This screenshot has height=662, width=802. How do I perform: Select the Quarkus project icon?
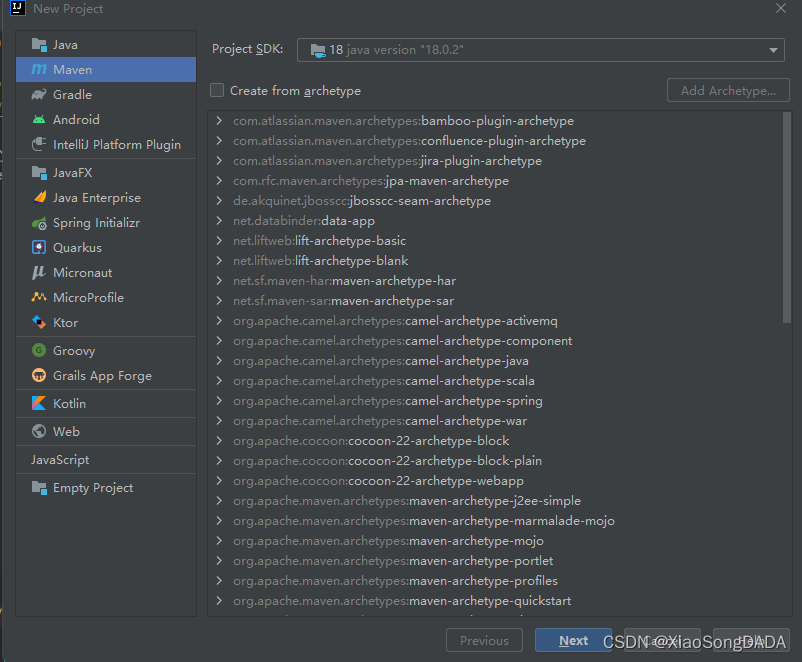(39, 248)
